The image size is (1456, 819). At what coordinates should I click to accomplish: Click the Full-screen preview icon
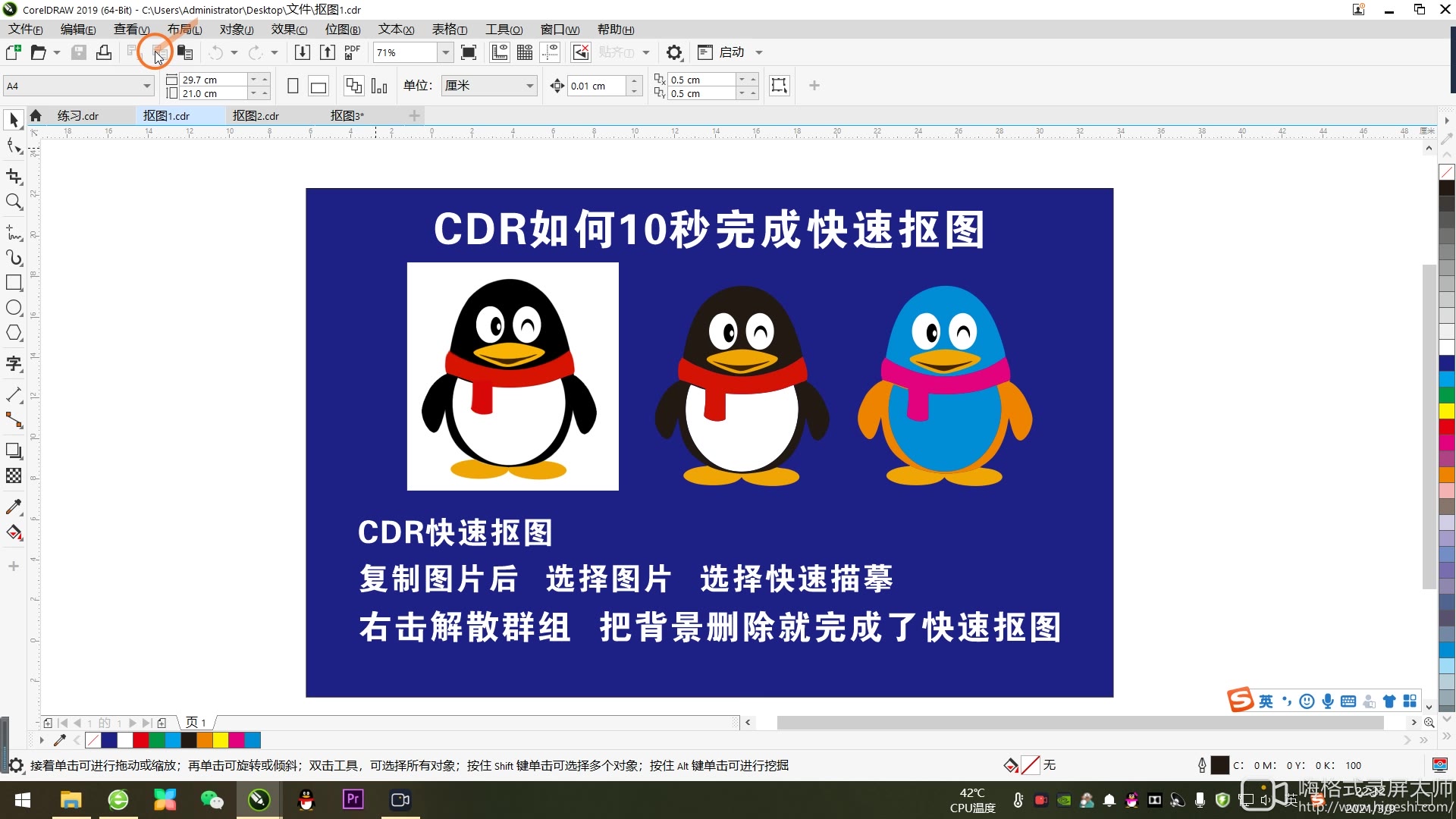(x=469, y=52)
